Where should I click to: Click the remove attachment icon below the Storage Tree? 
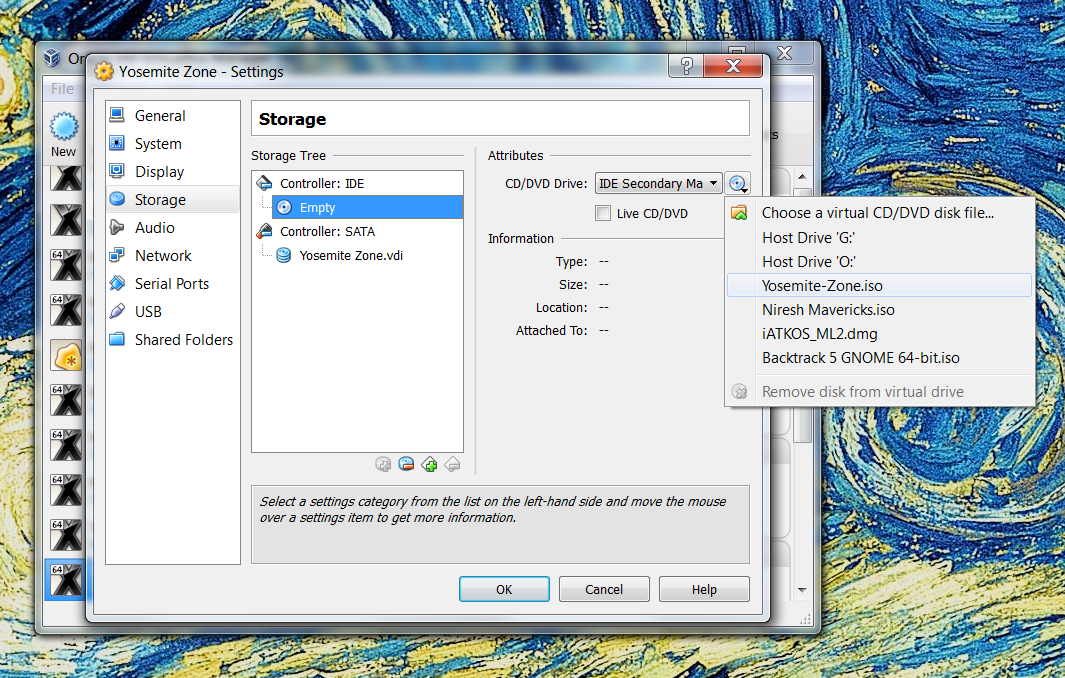pyautogui.click(x=406, y=464)
